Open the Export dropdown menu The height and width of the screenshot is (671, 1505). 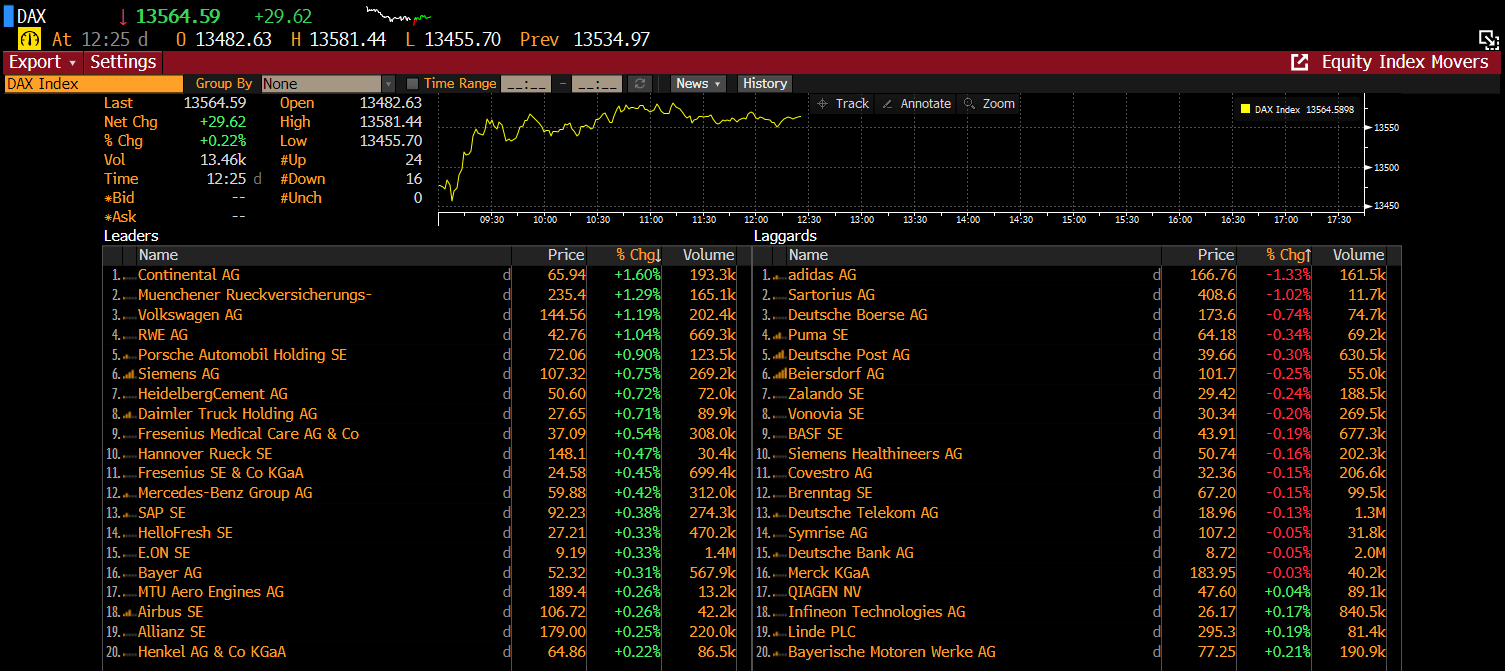(x=42, y=62)
